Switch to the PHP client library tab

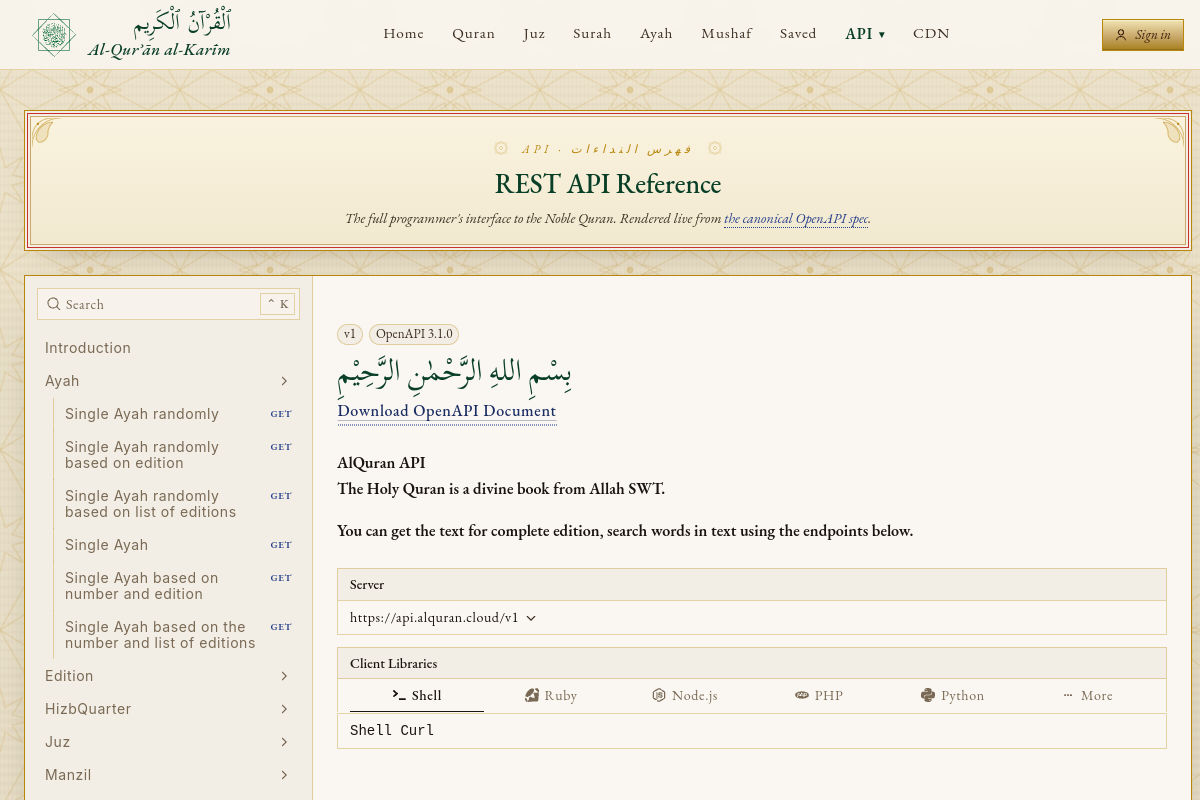[819, 695]
